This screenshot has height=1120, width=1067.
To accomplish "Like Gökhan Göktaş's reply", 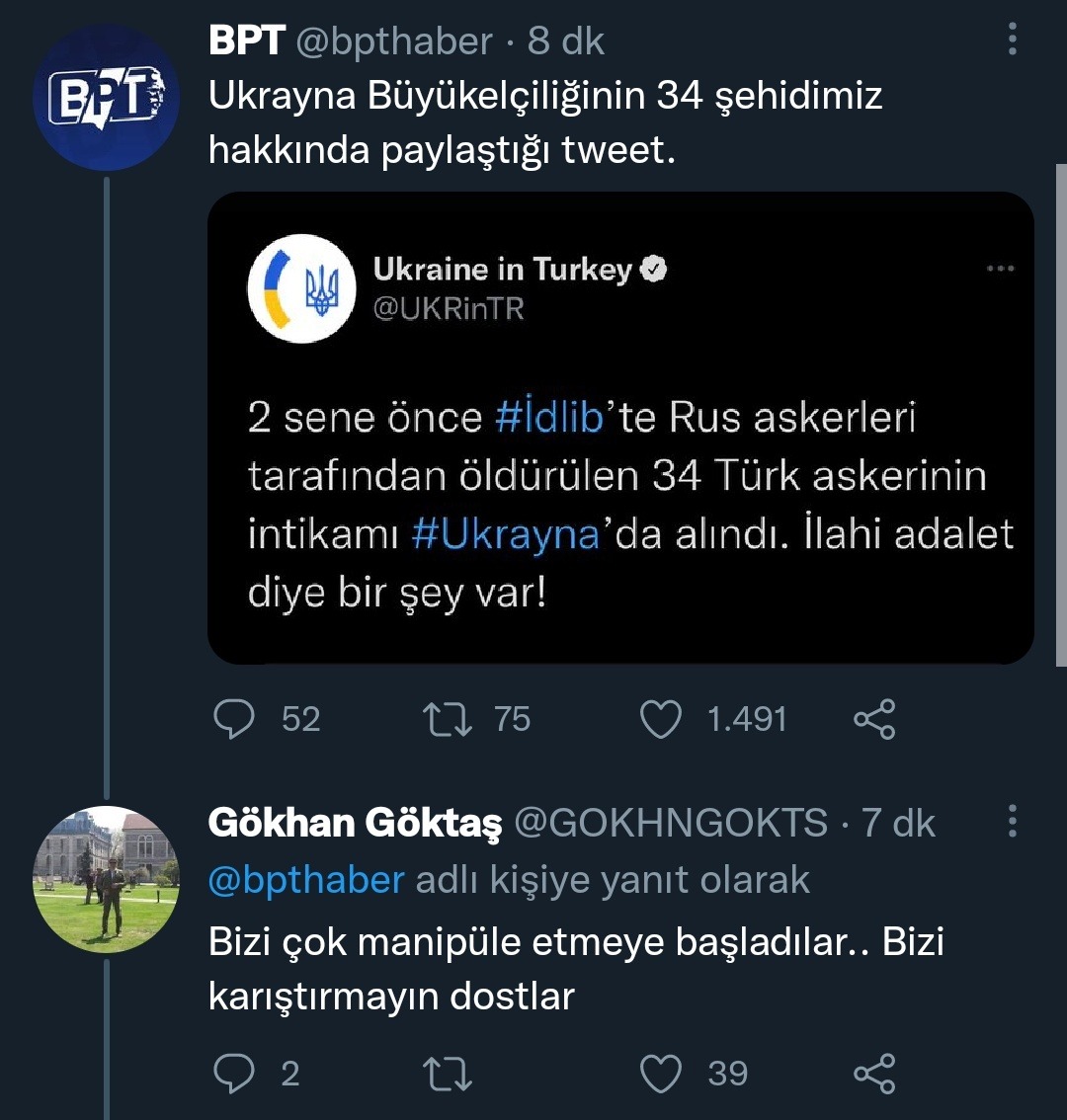I will [661, 1074].
